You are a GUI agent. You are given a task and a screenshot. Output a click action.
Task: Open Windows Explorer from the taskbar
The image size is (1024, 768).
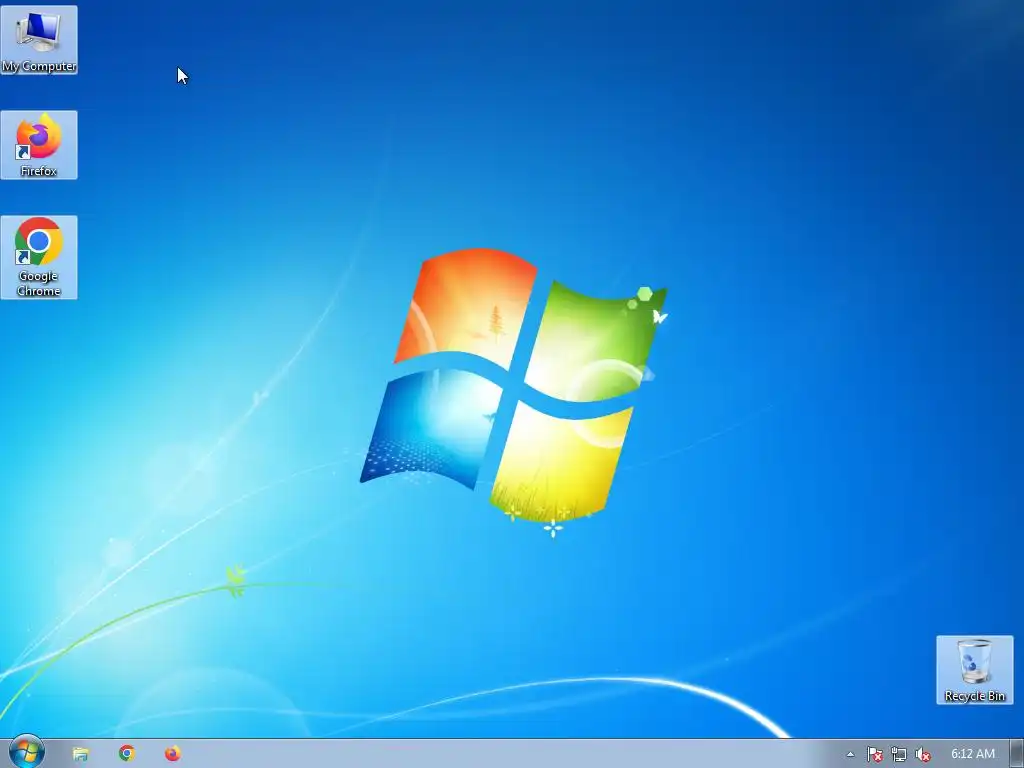tap(80, 754)
